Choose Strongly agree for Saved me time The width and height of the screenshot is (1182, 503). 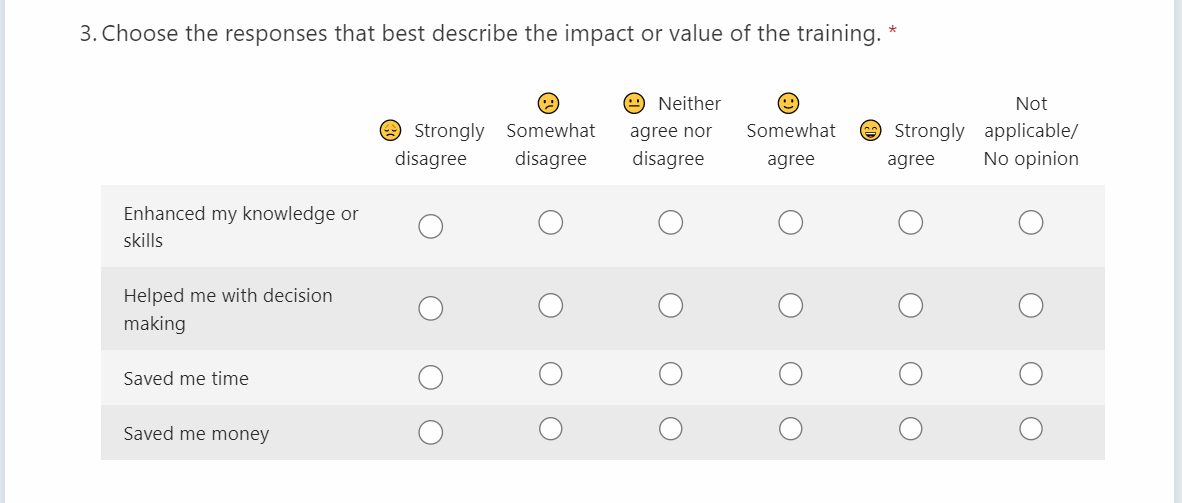[910, 374]
